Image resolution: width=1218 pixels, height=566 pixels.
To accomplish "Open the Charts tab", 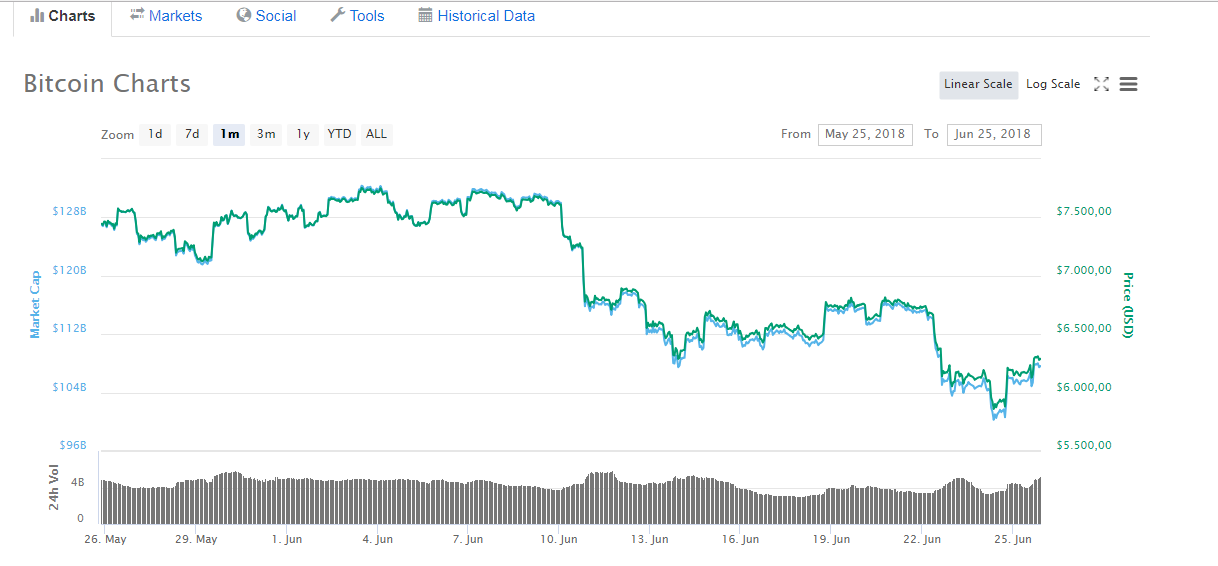I will click(x=63, y=17).
